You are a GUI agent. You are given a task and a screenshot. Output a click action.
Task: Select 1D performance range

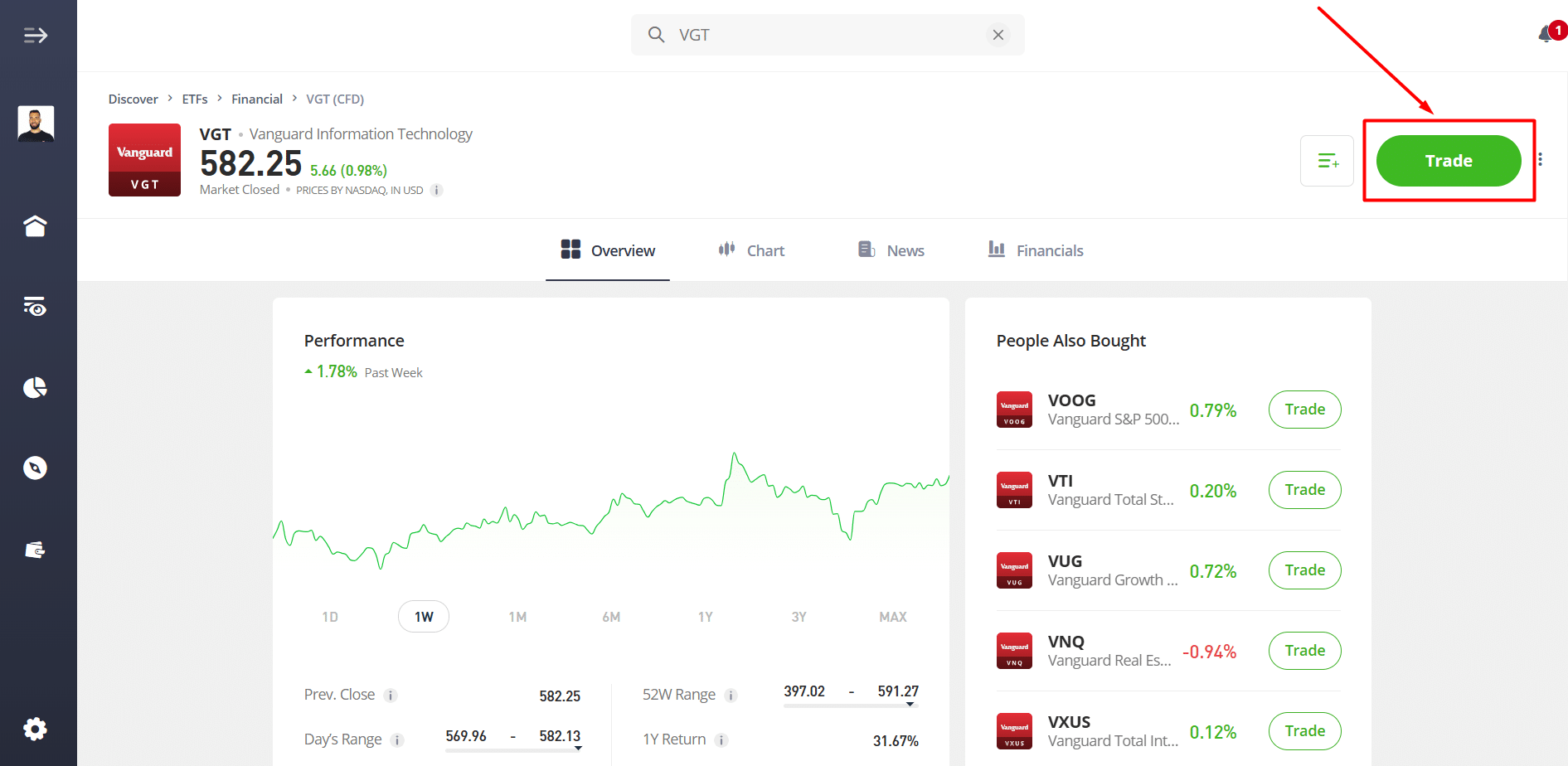pos(330,617)
